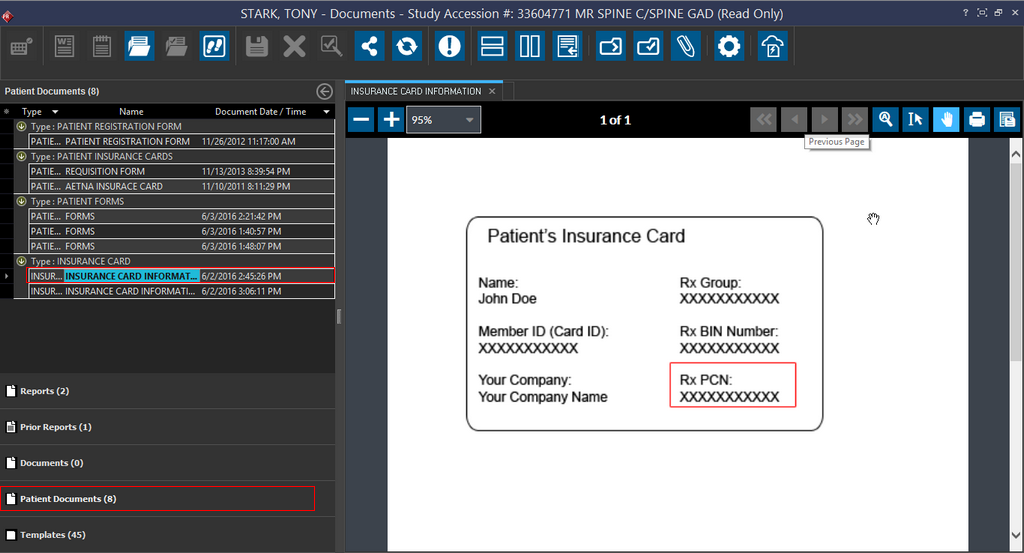Collapse the PATIENT FORMS type group
Viewport: 1024px width, 553px height.
pyautogui.click(x=21, y=202)
